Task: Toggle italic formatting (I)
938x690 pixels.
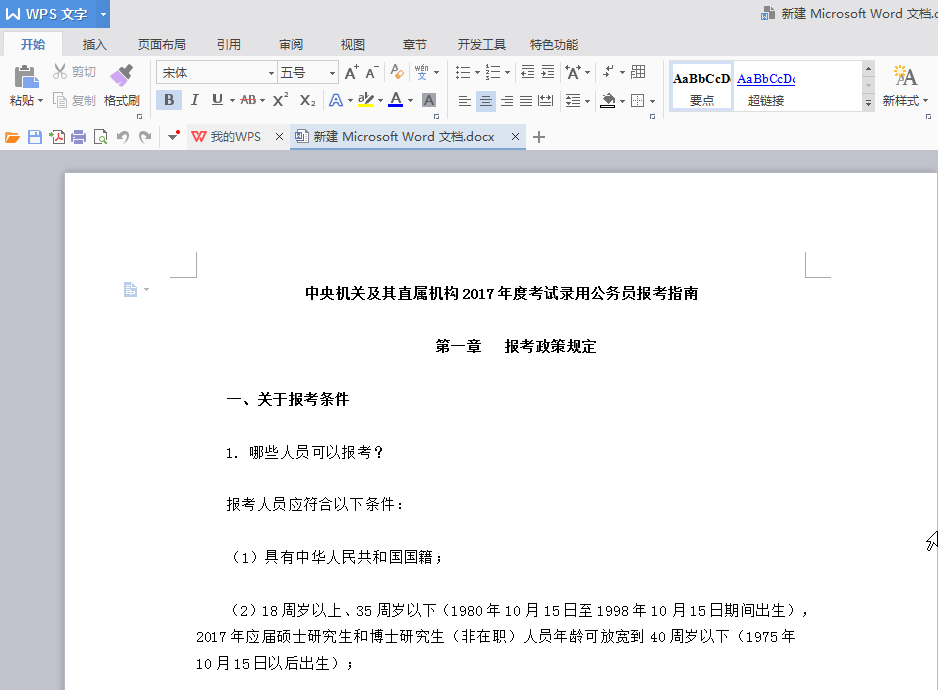Action: click(x=194, y=100)
